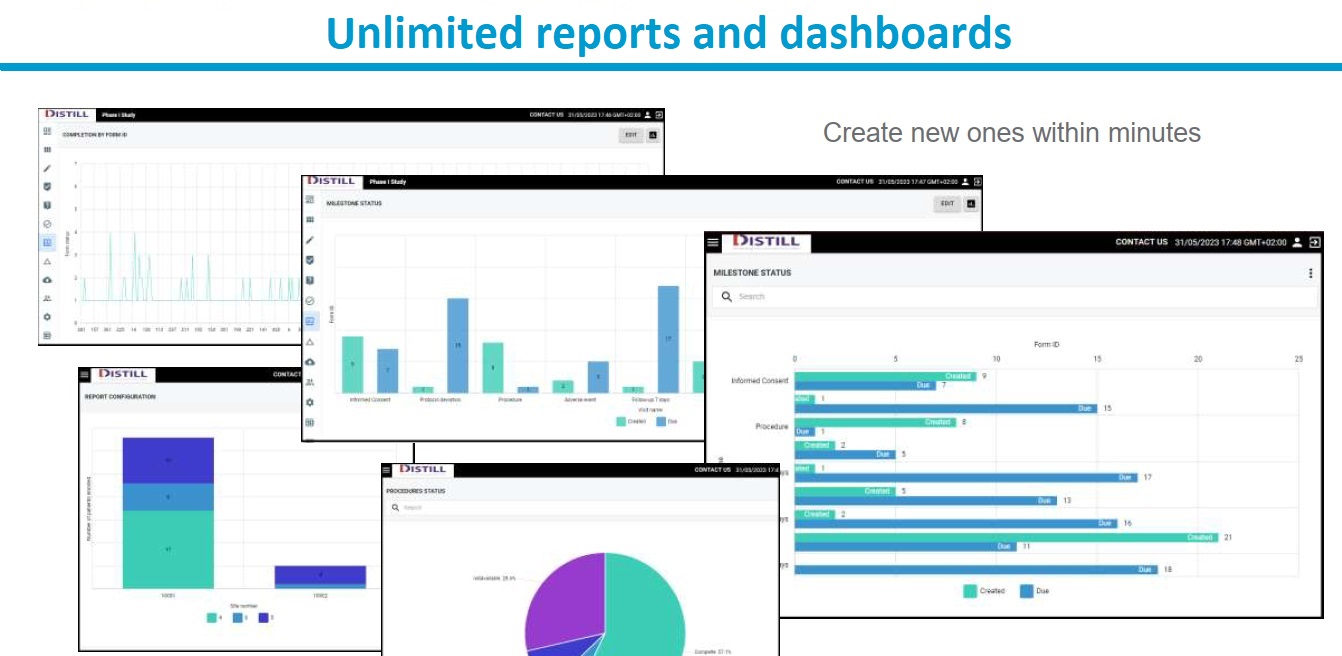Screen dimensions: 1342x656
Task: Click CONTACT US in the large Milestone Status window
Action: click(x=1142, y=242)
